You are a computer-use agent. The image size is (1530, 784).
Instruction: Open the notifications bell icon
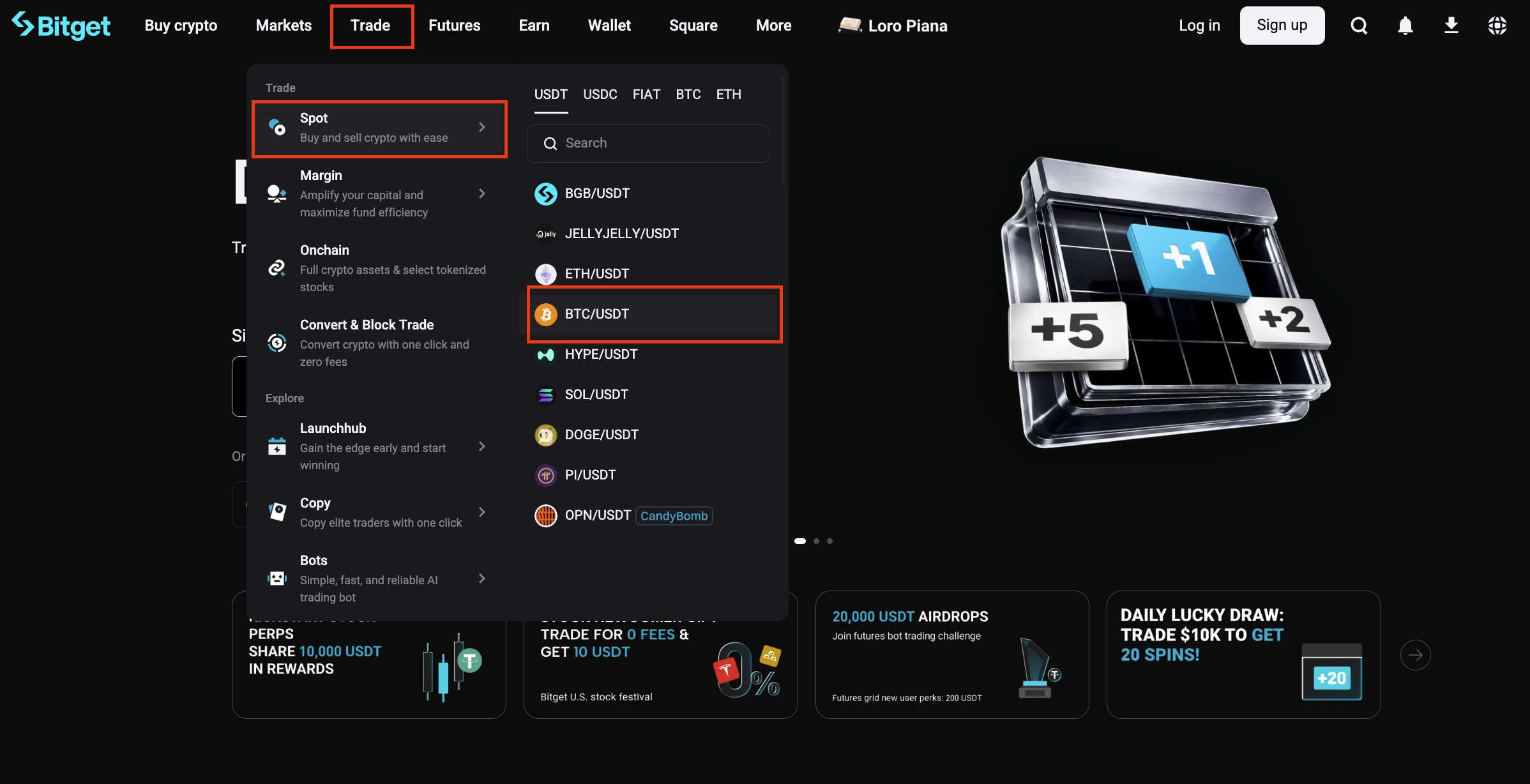coord(1405,26)
